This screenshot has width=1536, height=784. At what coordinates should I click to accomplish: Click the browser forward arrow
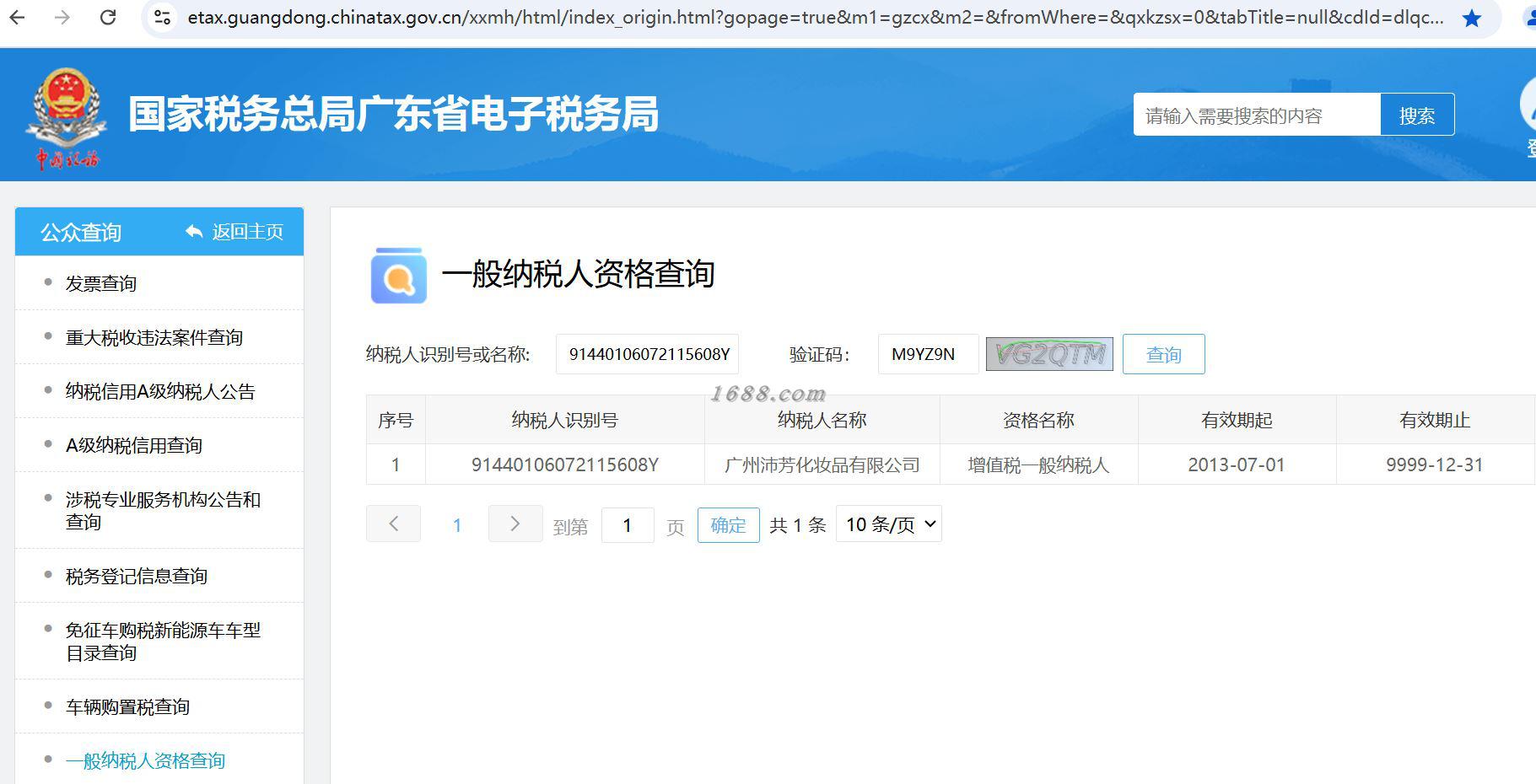coord(62,17)
